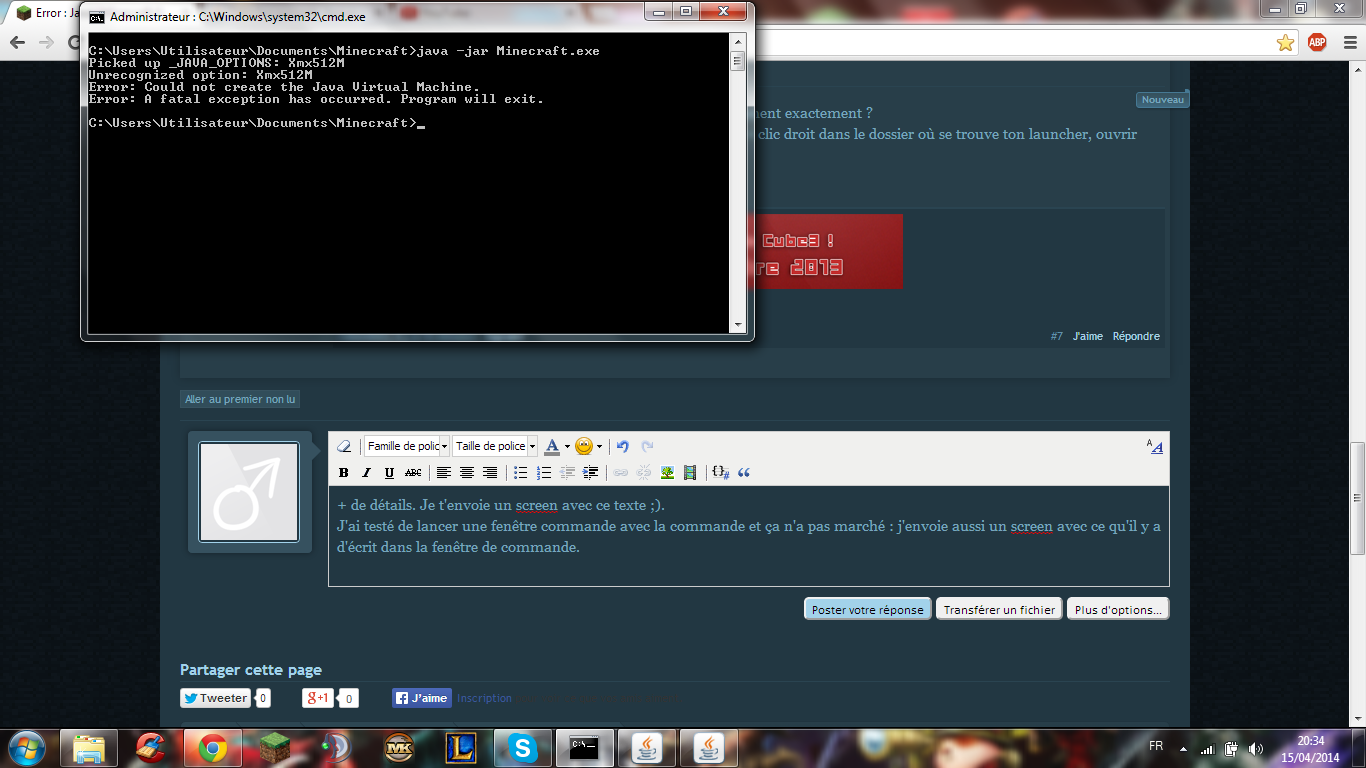Click the unlink icon
The height and width of the screenshot is (768, 1366).
pos(644,473)
